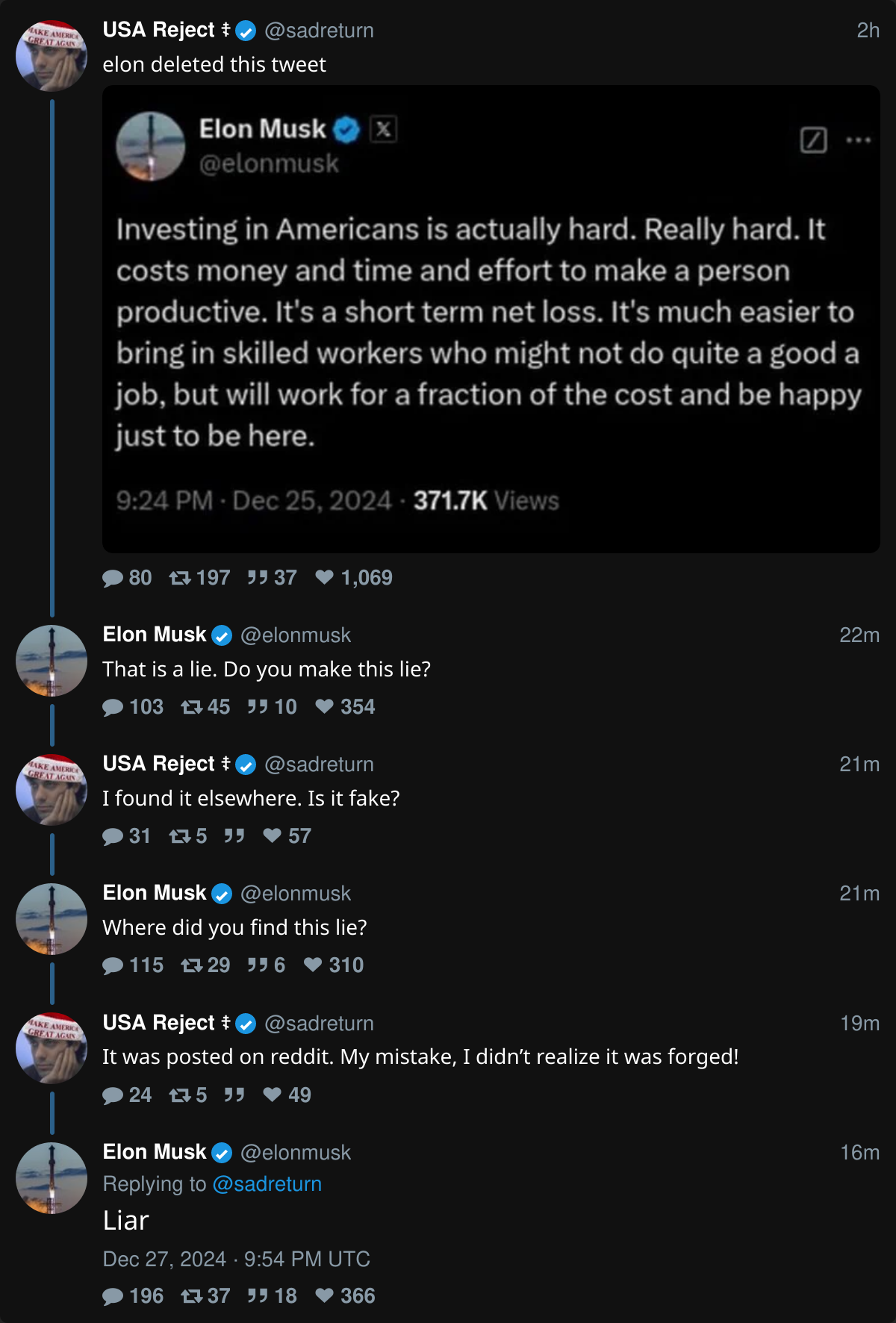Viewport: 896px width, 1323px height.
Task: Open the embedded Elon Musk tweet screenshot
Action: click(x=491, y=319)
